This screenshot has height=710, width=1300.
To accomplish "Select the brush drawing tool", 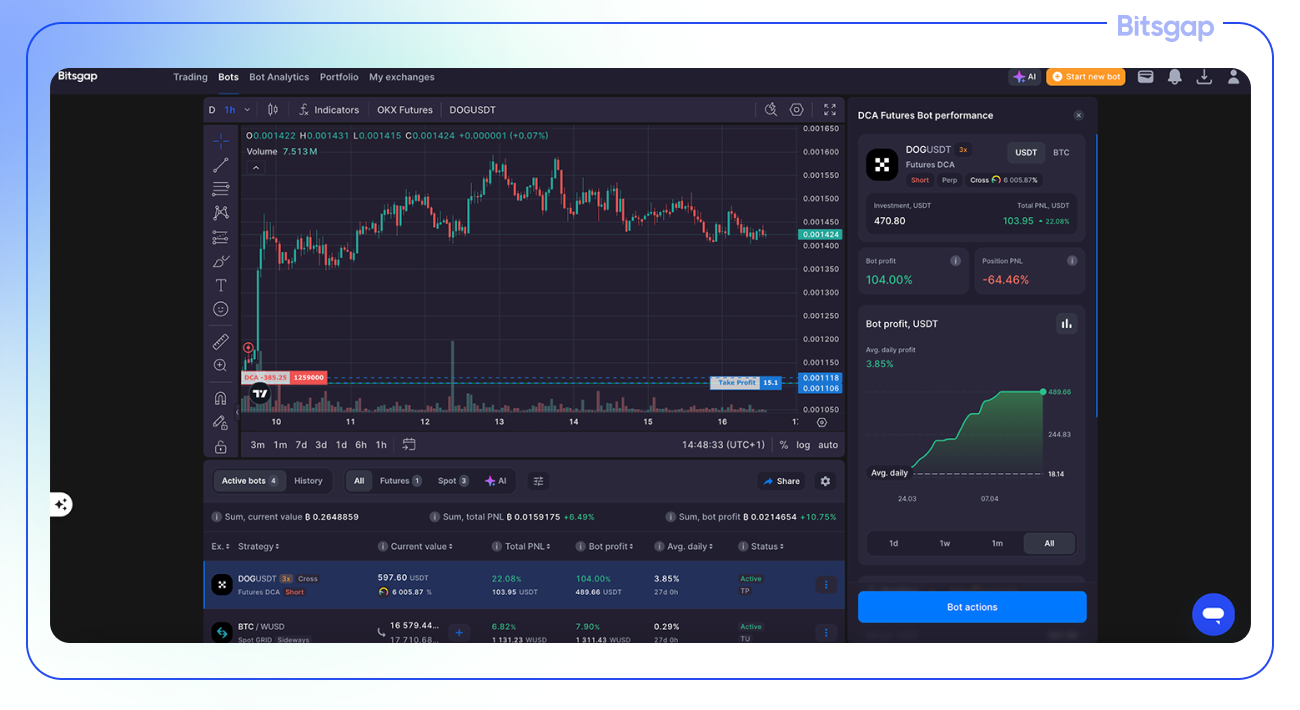I will click(x=221, y=261).
